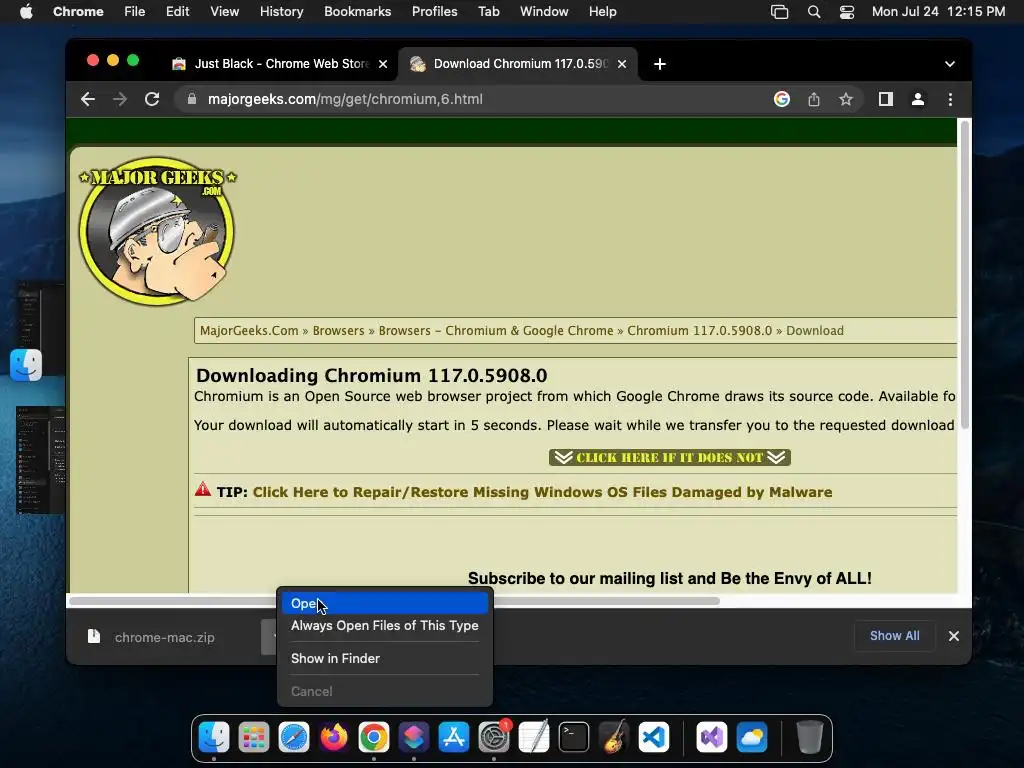
Task: Open Control Center in the menu bar
Action: tap(847, 12)
